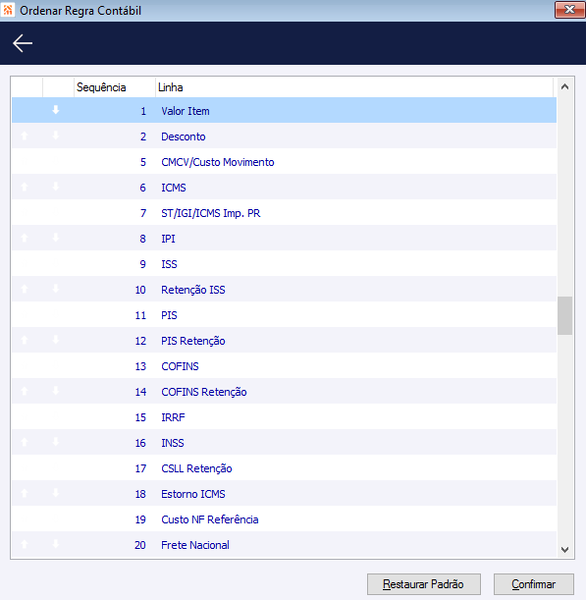This screenshot has height=600, width=586.
Task: Move ICMS row 6 up
Action: [24, 187]
